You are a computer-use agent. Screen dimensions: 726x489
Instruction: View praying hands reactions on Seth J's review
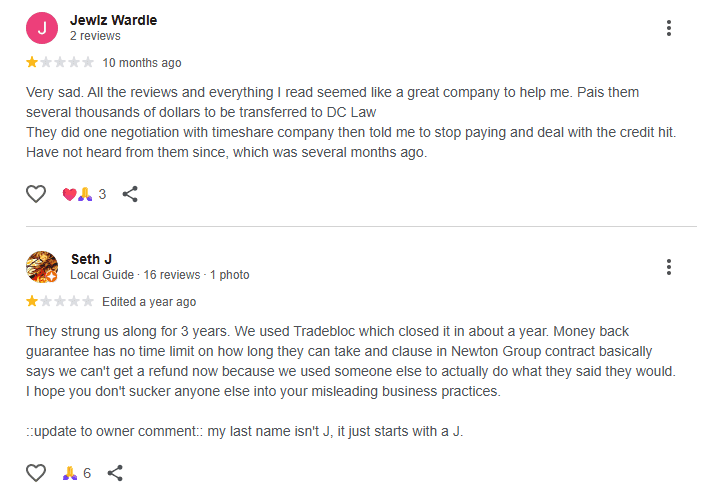tap(69, 473)
